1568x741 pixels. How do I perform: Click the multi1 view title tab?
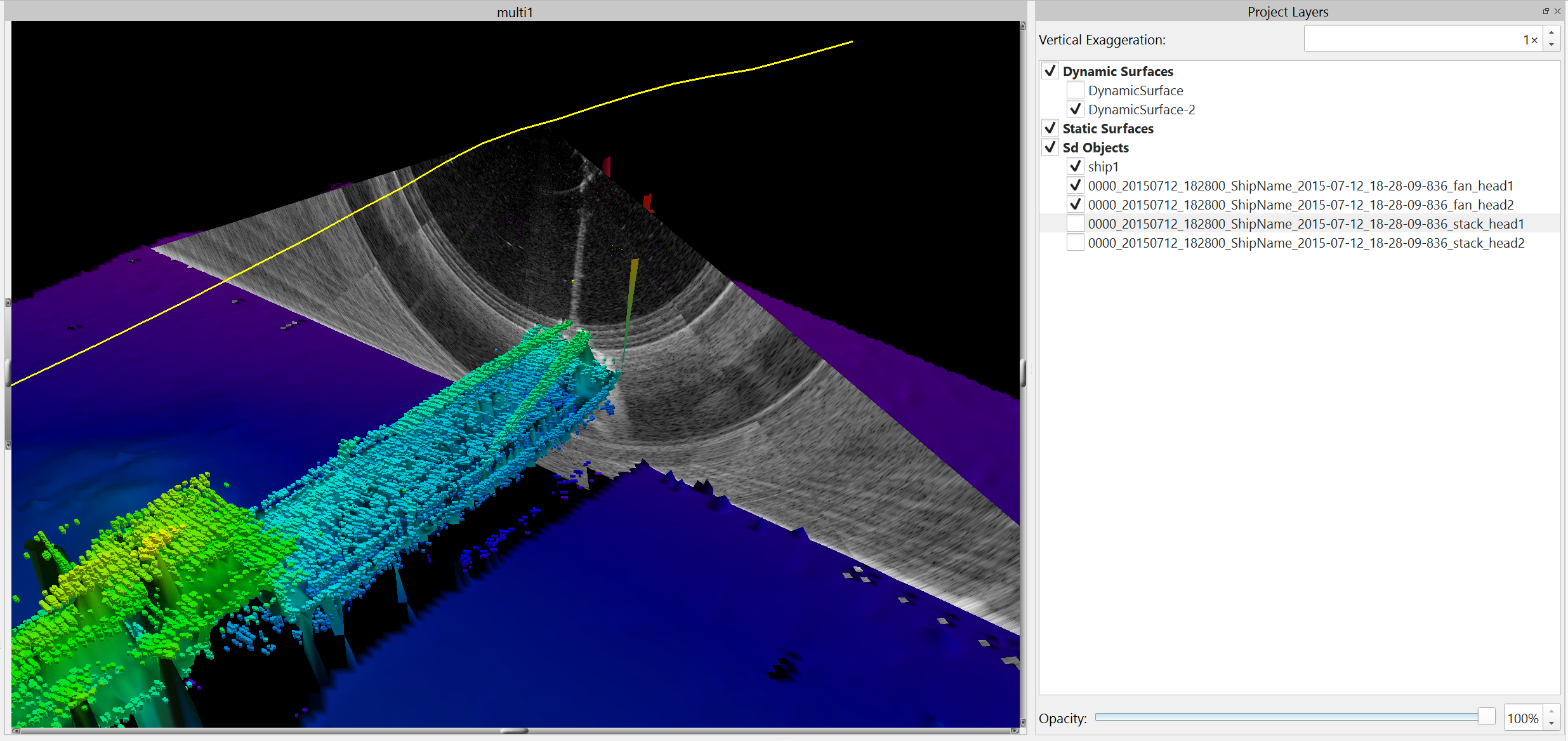[515, 12]
